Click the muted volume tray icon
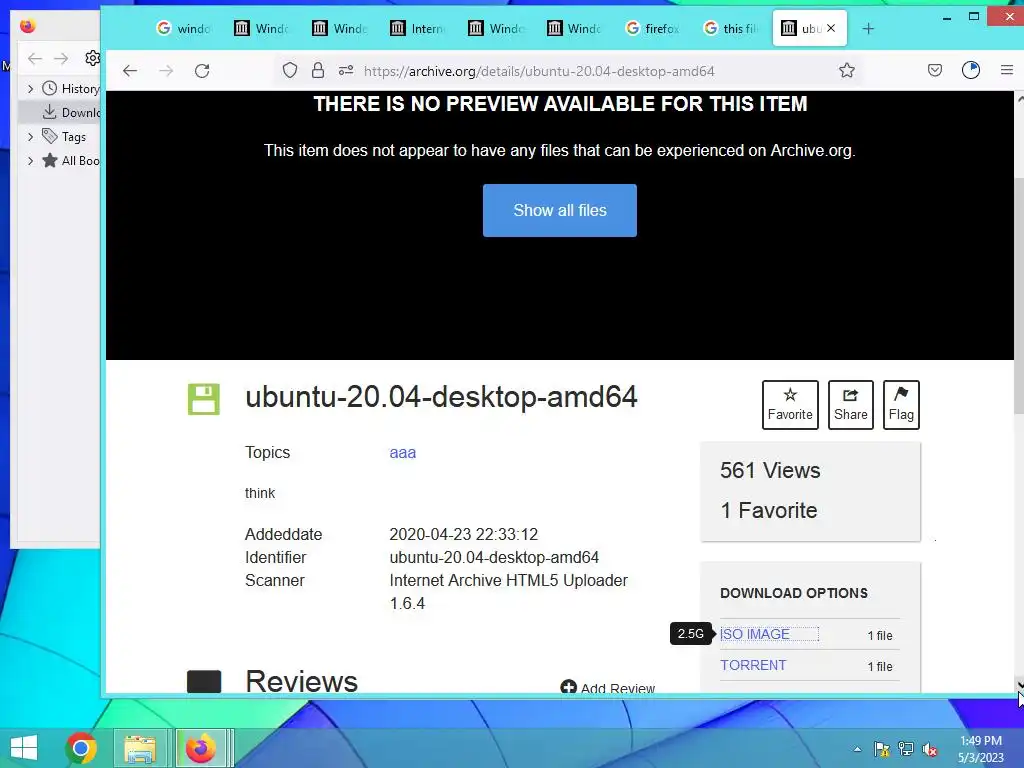1024x768 pixels. (x=930, y=749)
